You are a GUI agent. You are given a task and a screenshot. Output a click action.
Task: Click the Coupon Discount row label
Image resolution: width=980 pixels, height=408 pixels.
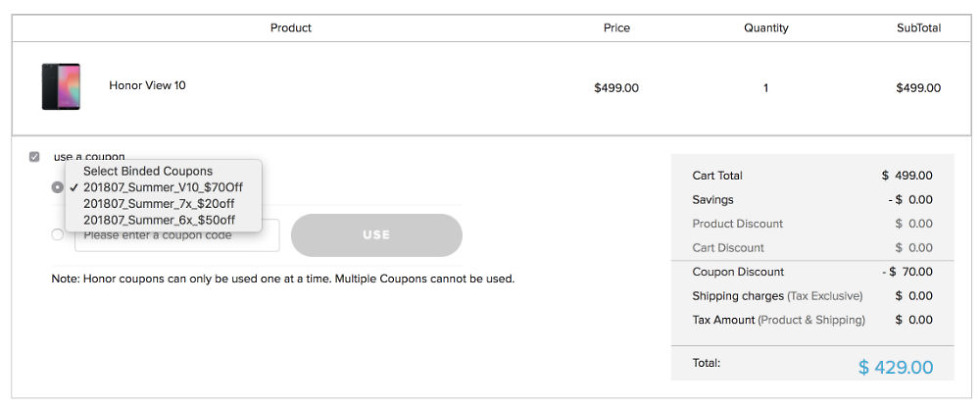pyautogui.click(x=738, y=272)
